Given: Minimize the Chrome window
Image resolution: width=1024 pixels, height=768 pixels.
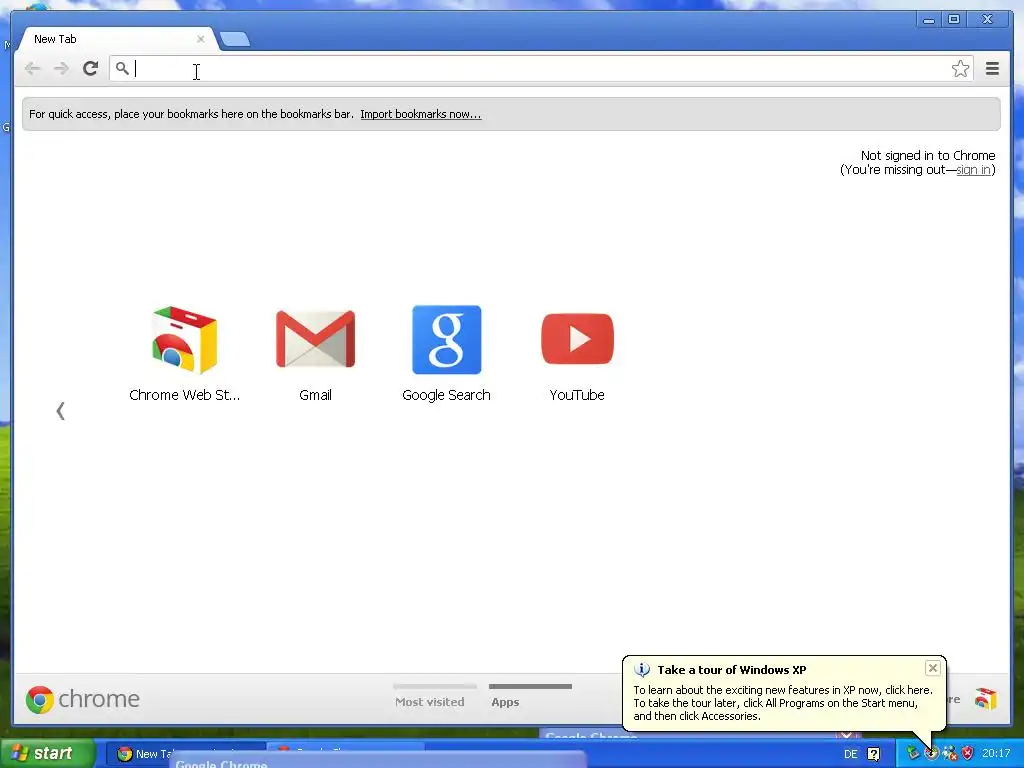Looking at the screenshot, I should [x=929, y=20].
